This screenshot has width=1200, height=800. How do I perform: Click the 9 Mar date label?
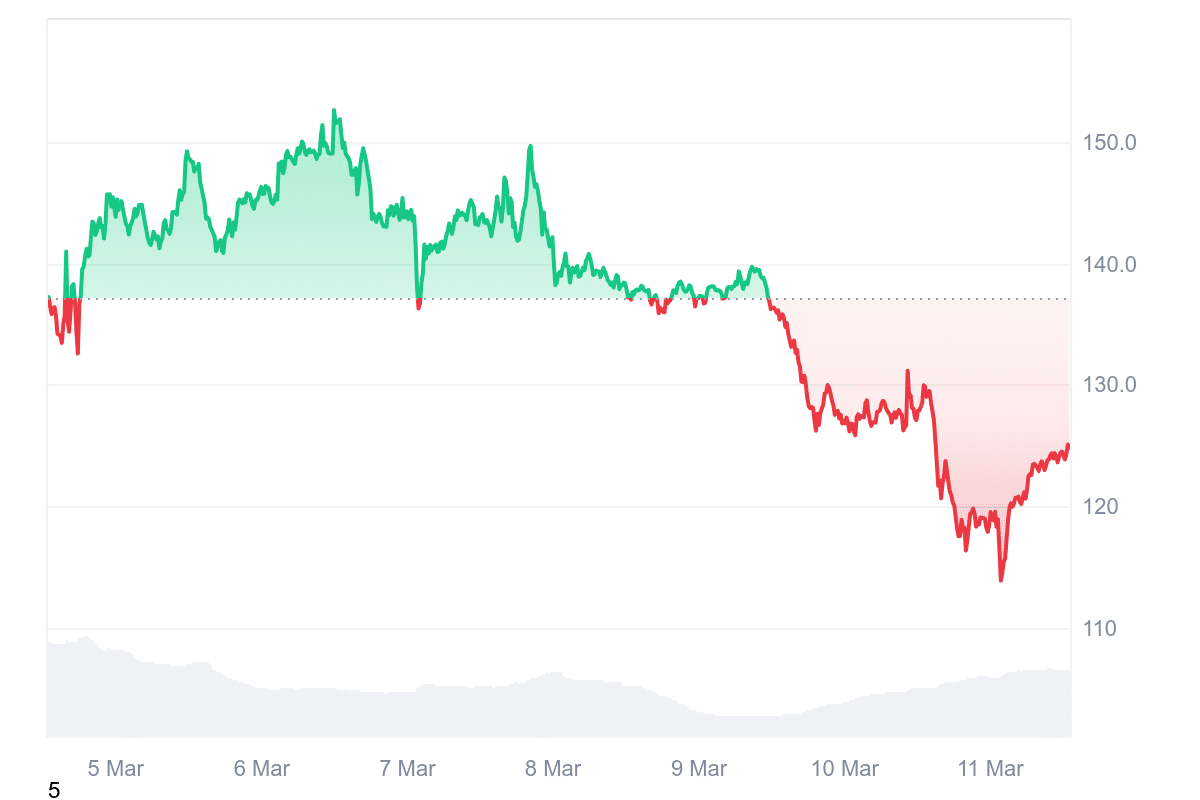pos(699,768)
